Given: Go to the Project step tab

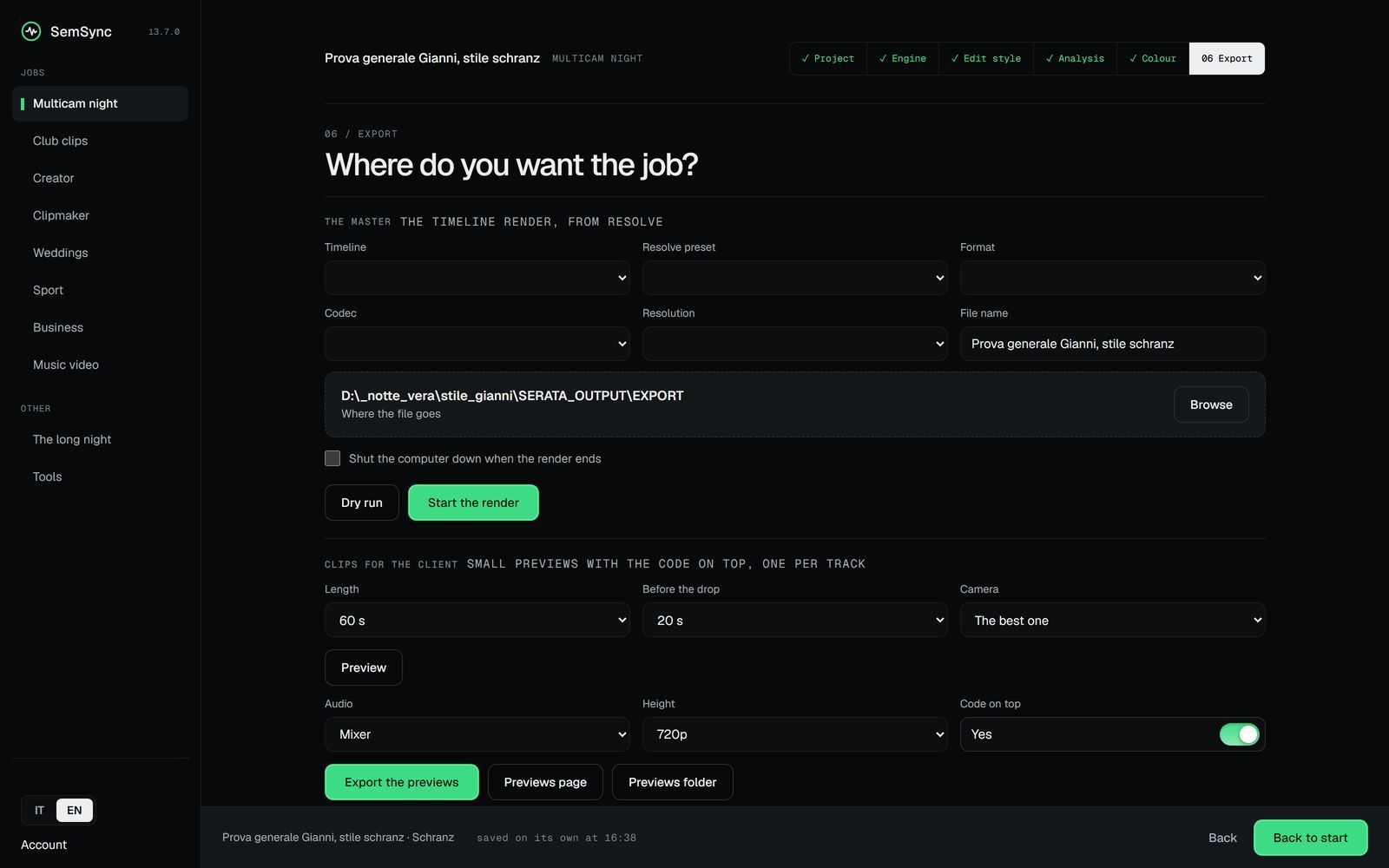Looking at the screenshot, I should point(828,58).
